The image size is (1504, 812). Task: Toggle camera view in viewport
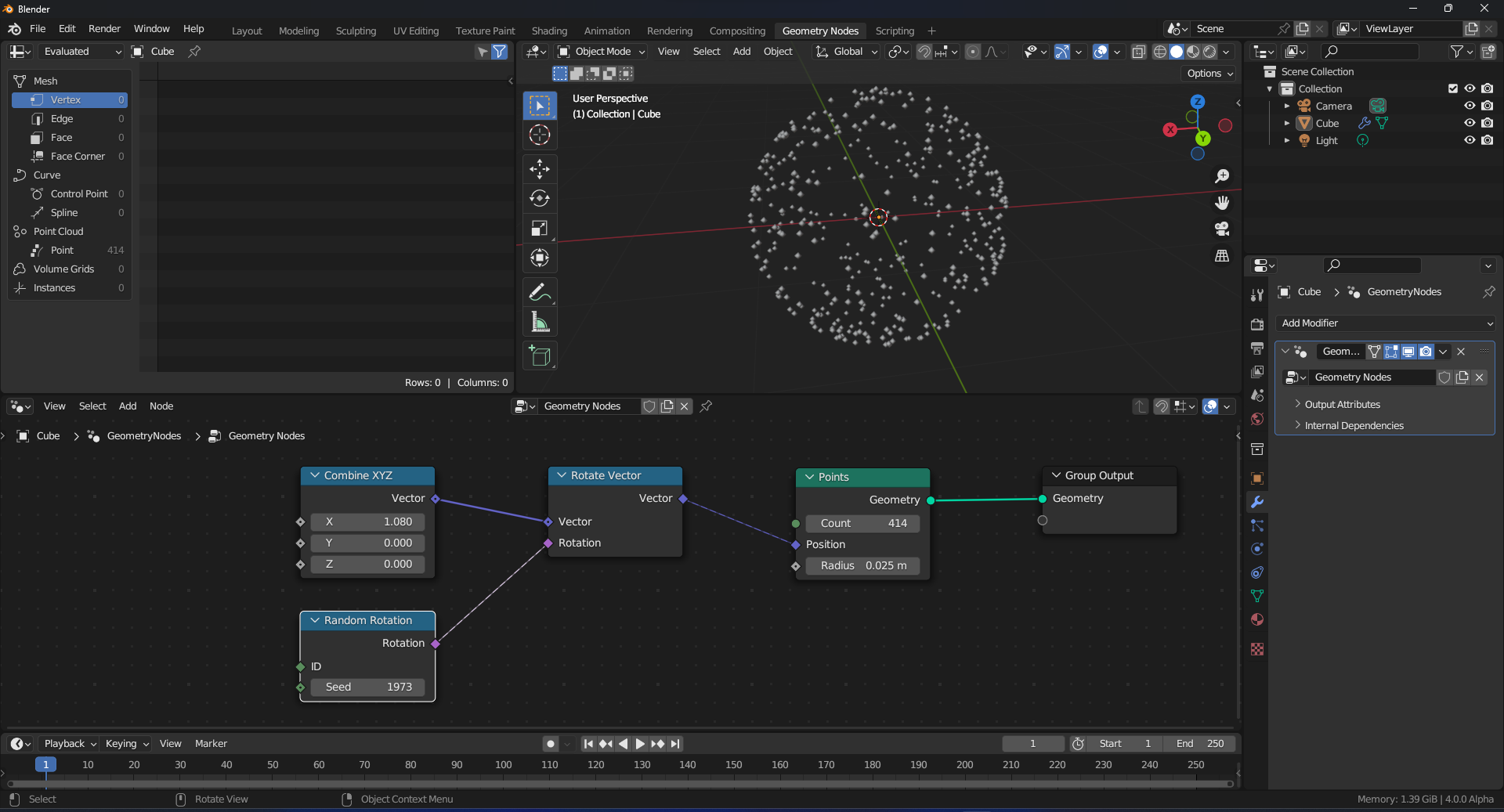click(x=1222, y=229)
